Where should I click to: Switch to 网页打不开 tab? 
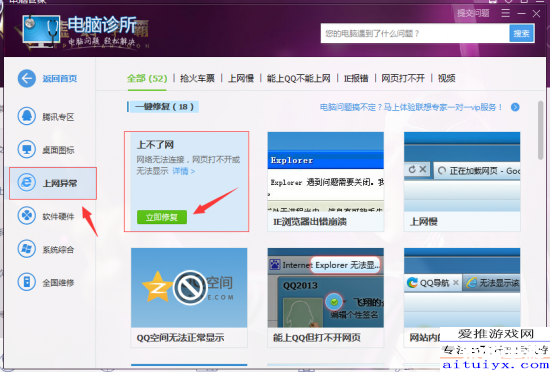[403, 78]
